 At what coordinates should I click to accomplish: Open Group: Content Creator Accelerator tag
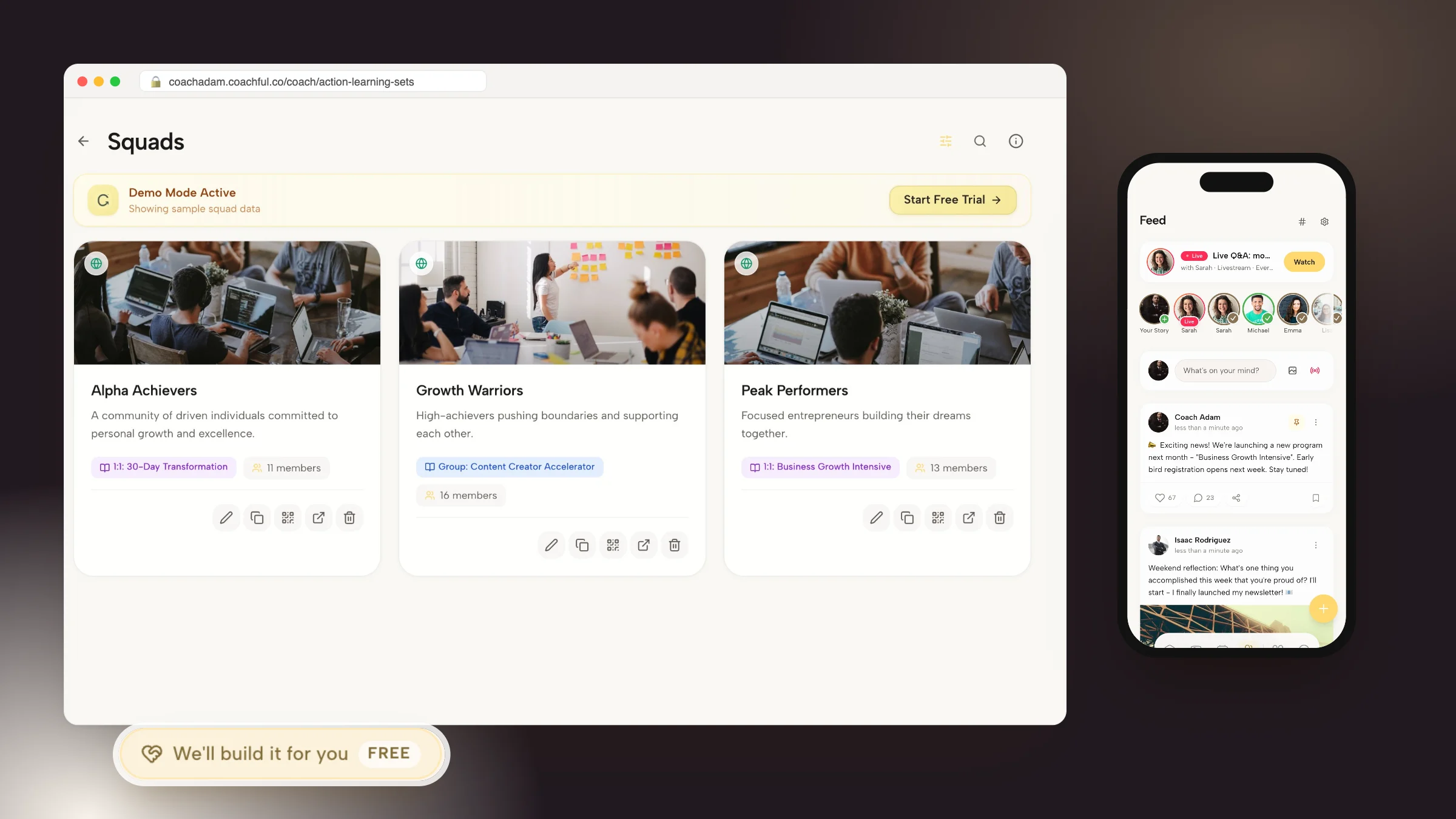[510, 467]
